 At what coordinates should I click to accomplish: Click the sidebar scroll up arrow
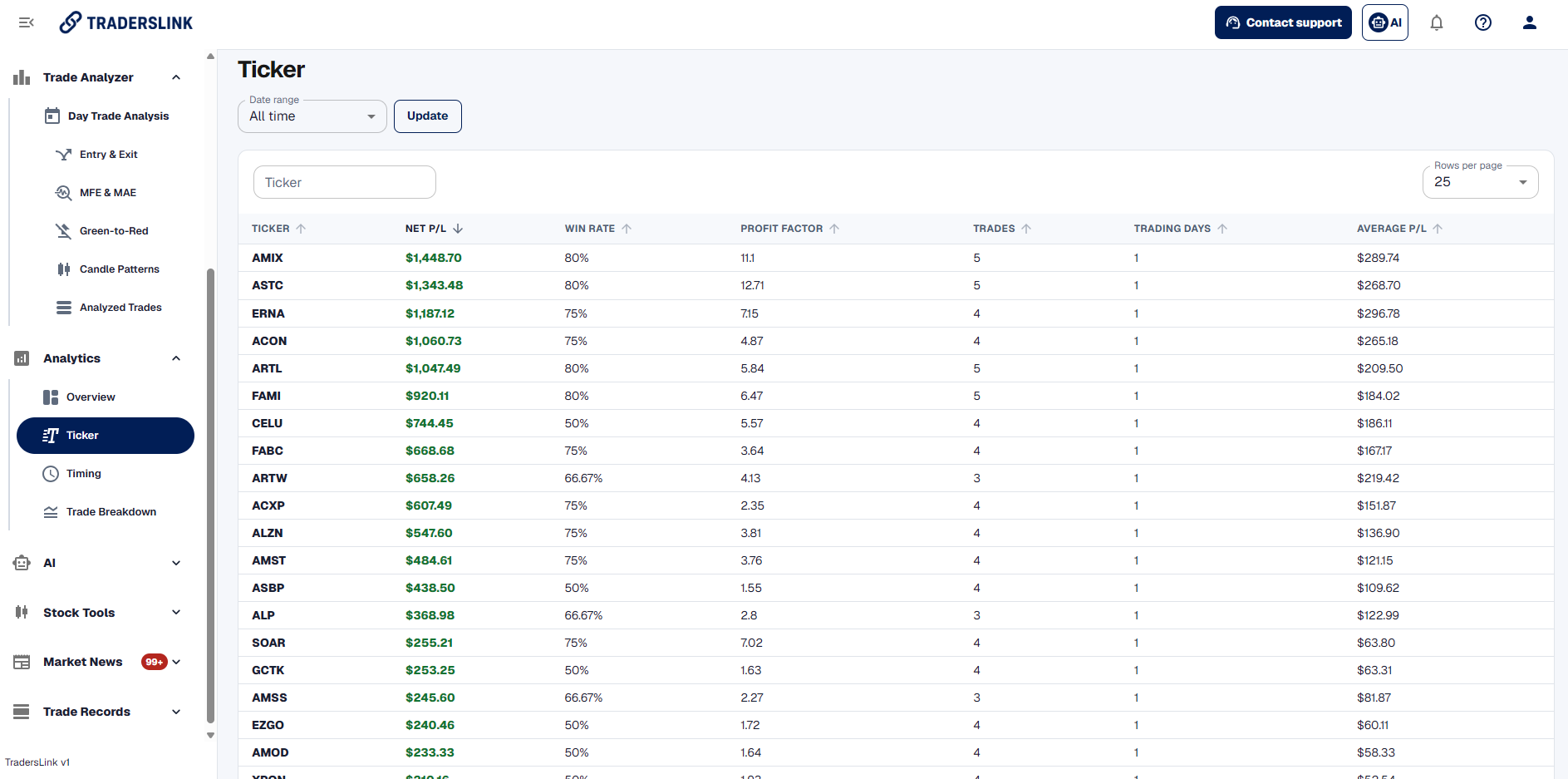(x=210, y=57)
